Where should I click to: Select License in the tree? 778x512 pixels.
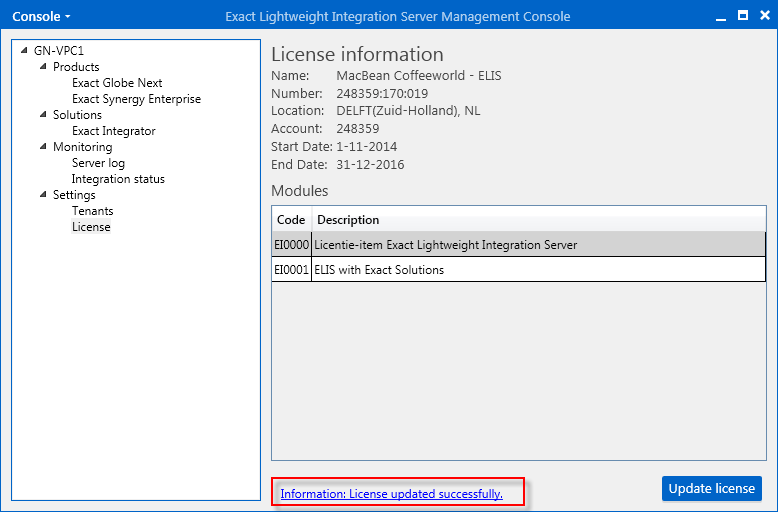coord(91,227)
